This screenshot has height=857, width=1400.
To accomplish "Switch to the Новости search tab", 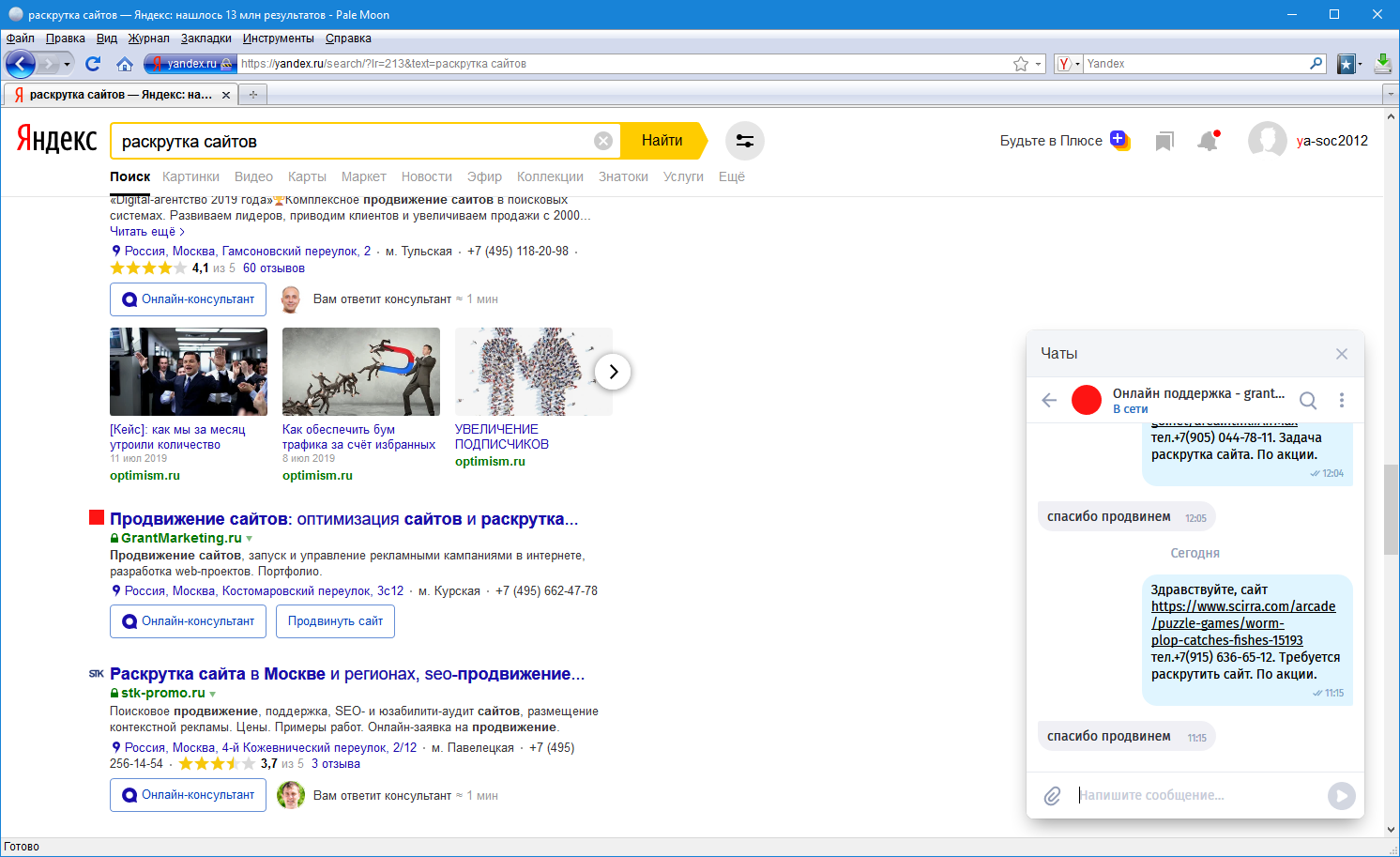I will 427,176.
